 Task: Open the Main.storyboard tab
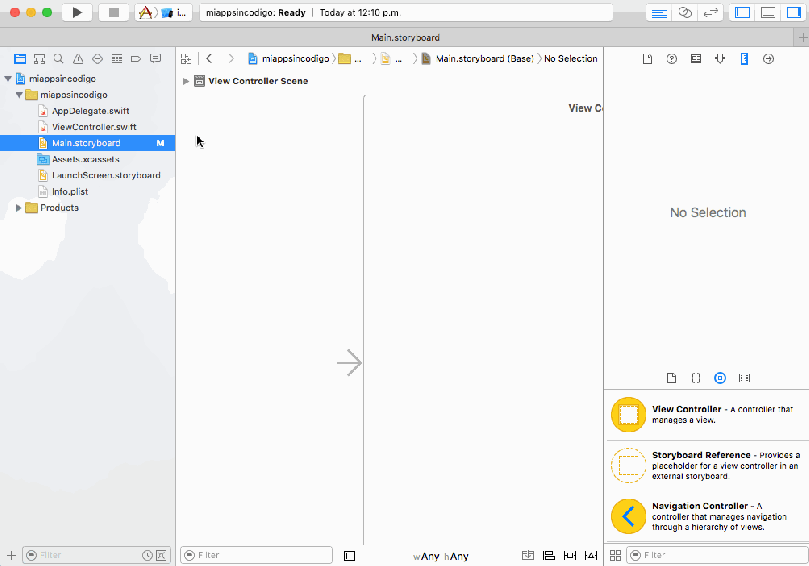point(404,37)
